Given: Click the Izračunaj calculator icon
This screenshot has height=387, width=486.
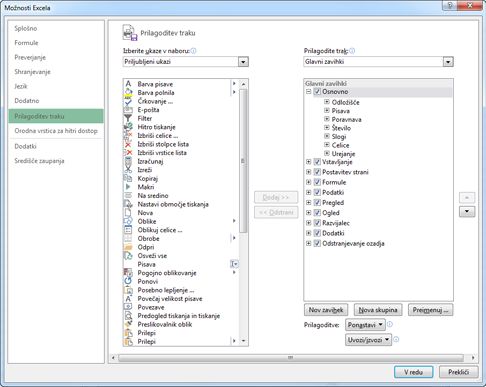Looking at the screenshot, I should [x=128, y=161].
